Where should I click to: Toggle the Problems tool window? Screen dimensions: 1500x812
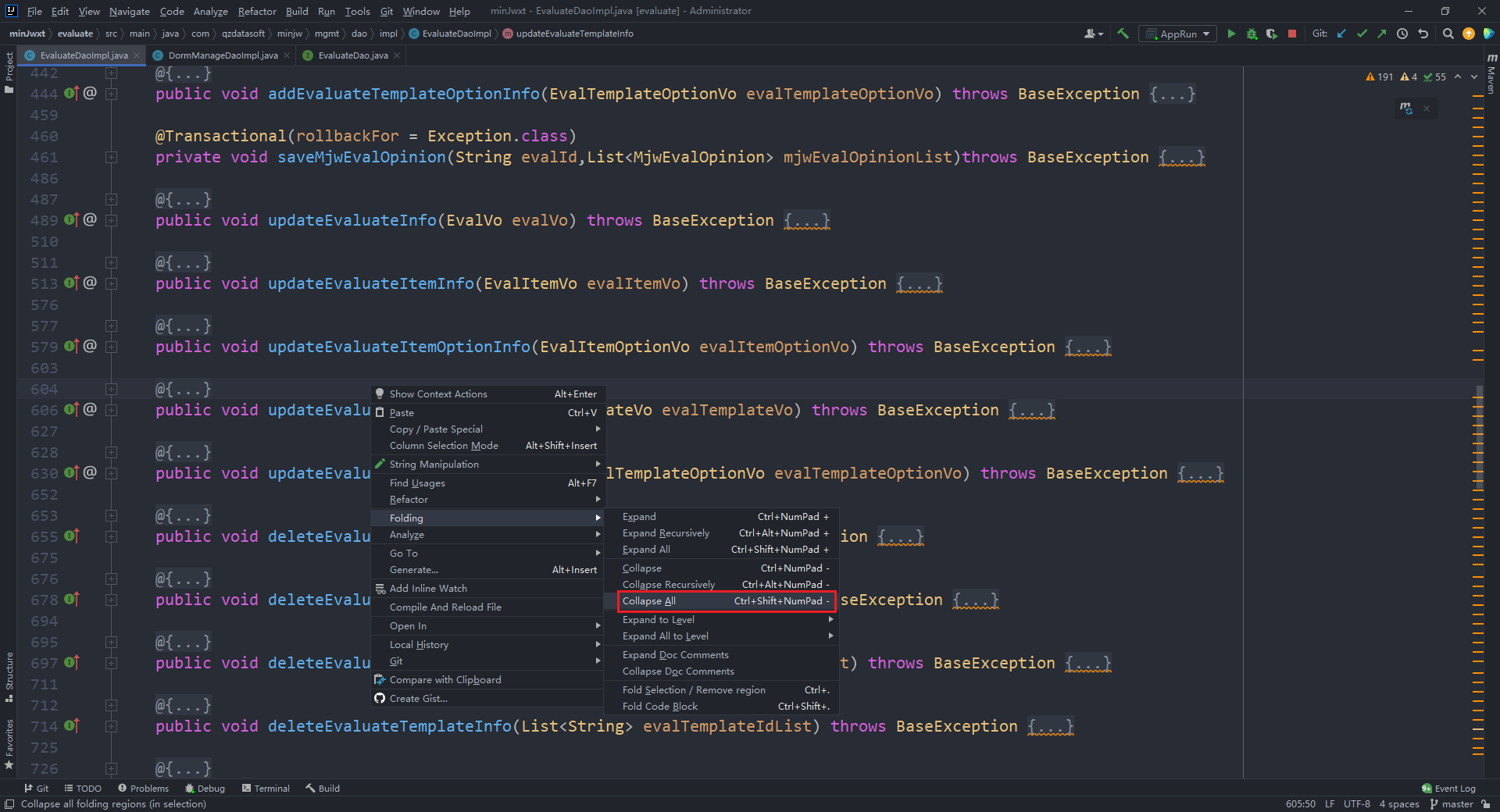[143, 789]
